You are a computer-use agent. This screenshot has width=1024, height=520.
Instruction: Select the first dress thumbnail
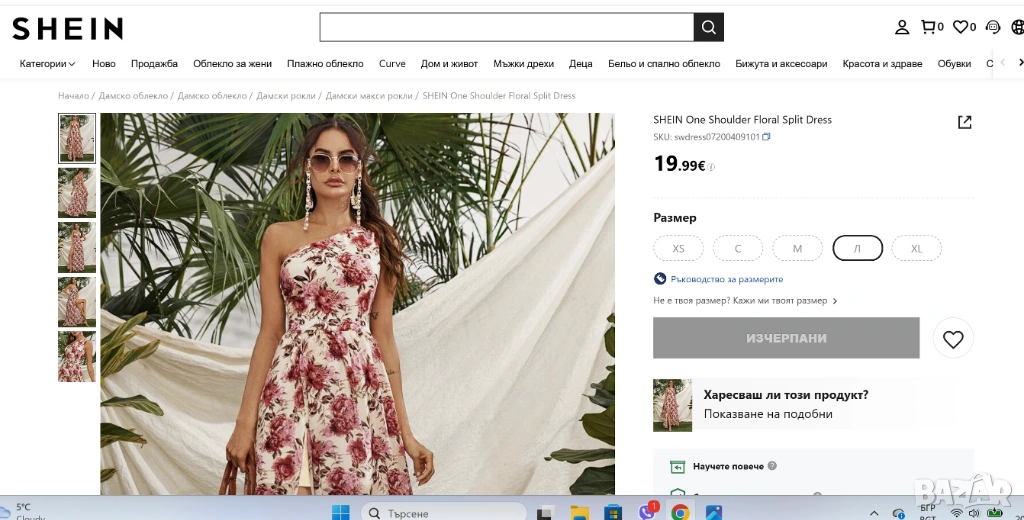(x=77, y=138)
